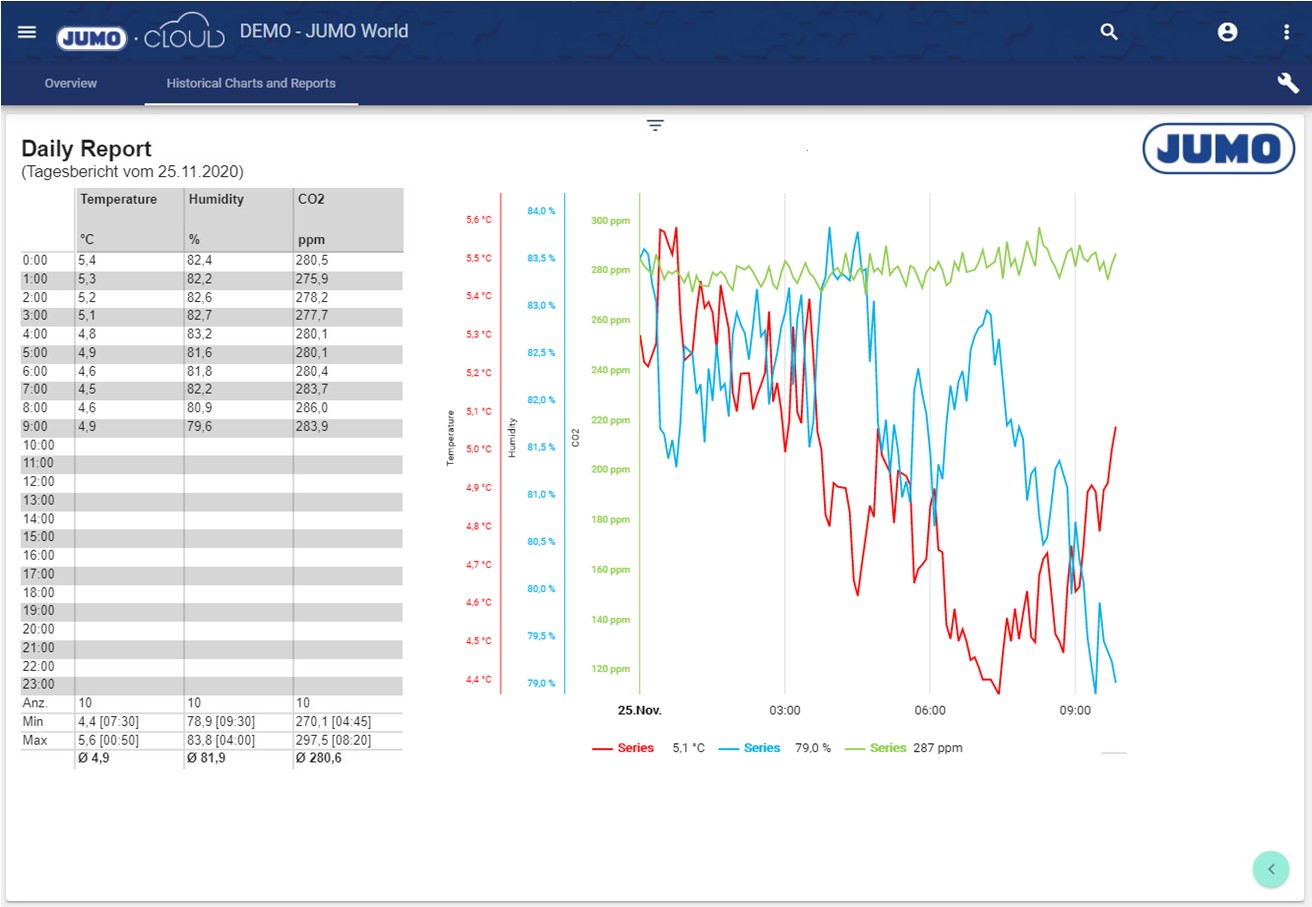
Task: Click the search magnifier icon
Action: point(1108,32)
